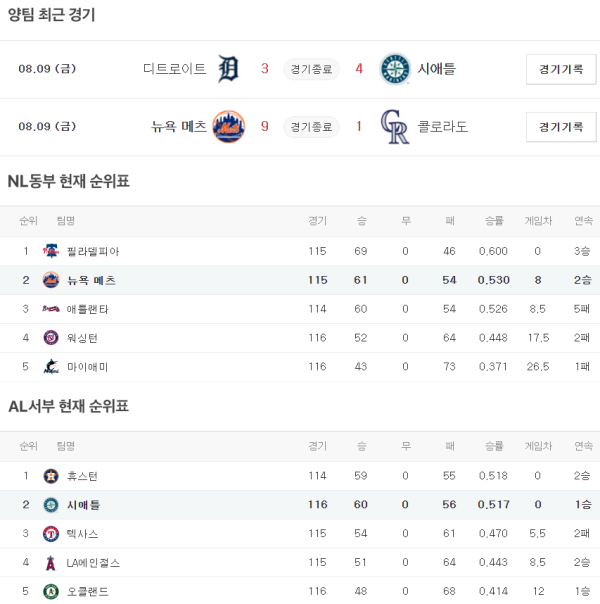This screenshot has width=600, height=604.
Task: Click the 게임차 column header in AL서부 table
Action: 537,445
